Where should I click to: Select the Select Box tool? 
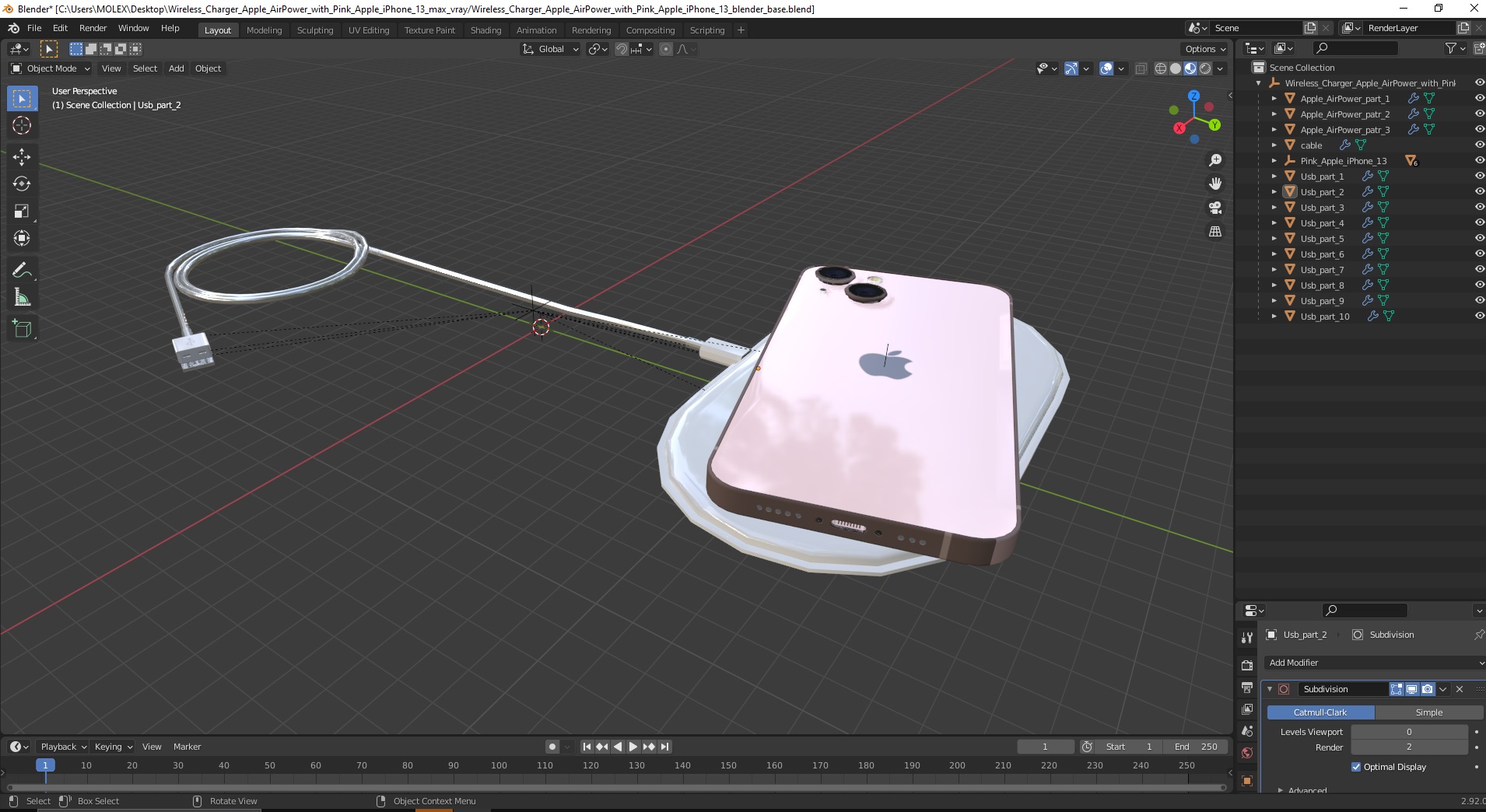pos(22,99)
